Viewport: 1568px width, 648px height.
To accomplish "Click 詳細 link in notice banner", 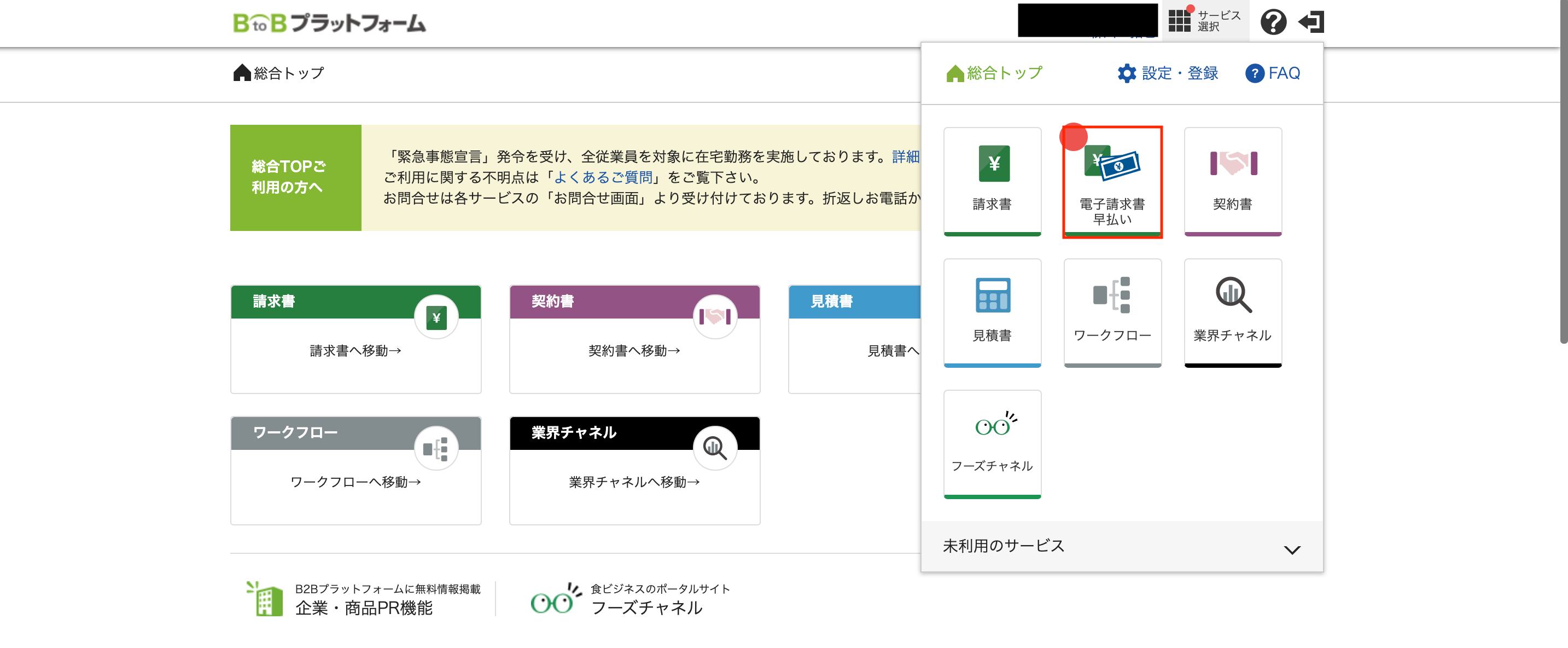I will coord(905,157).
